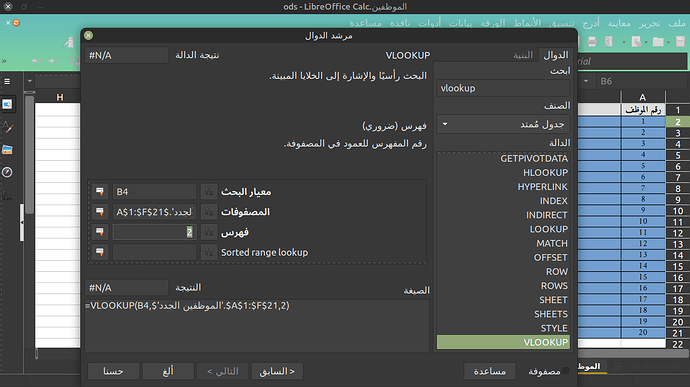The image size is (690, 387).
Task: Toggle the مصفوفة array checkbox
Action: point(565,371)
